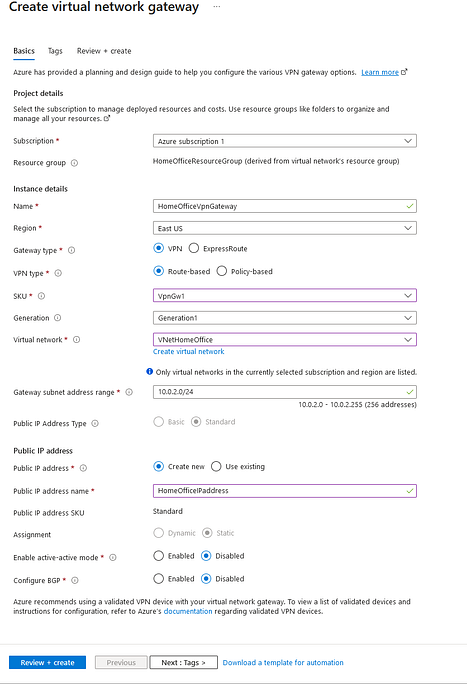Choose Use existing public IP address
Viewport: 467px width, 684px height.
tap(216, 466)
